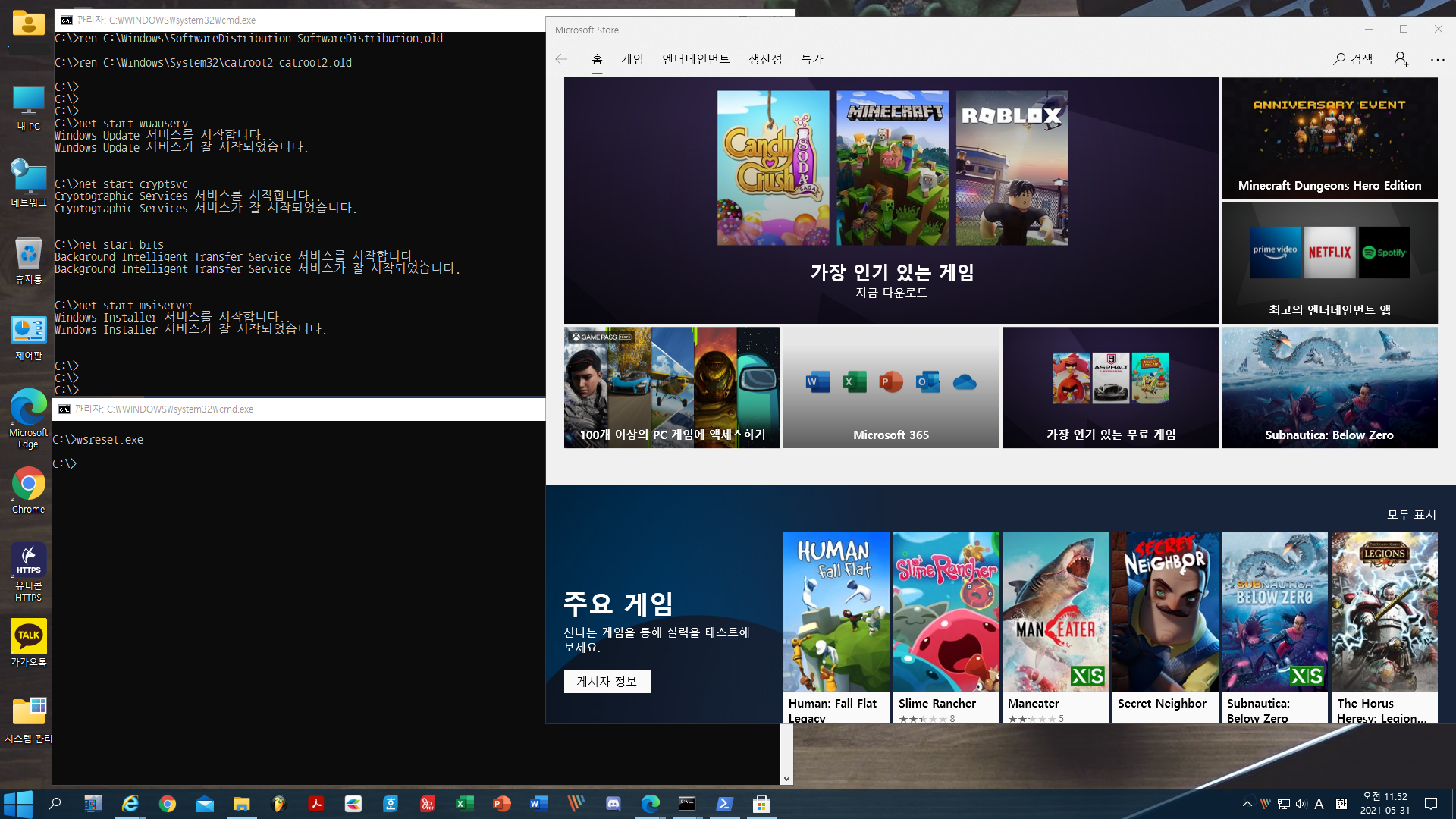Switch to the 게임 tab
The image size is (1456, 819).
click(632, 59)
